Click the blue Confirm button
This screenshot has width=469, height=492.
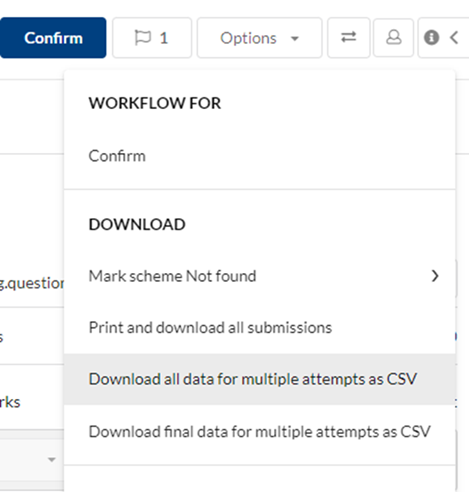(53, 38)
